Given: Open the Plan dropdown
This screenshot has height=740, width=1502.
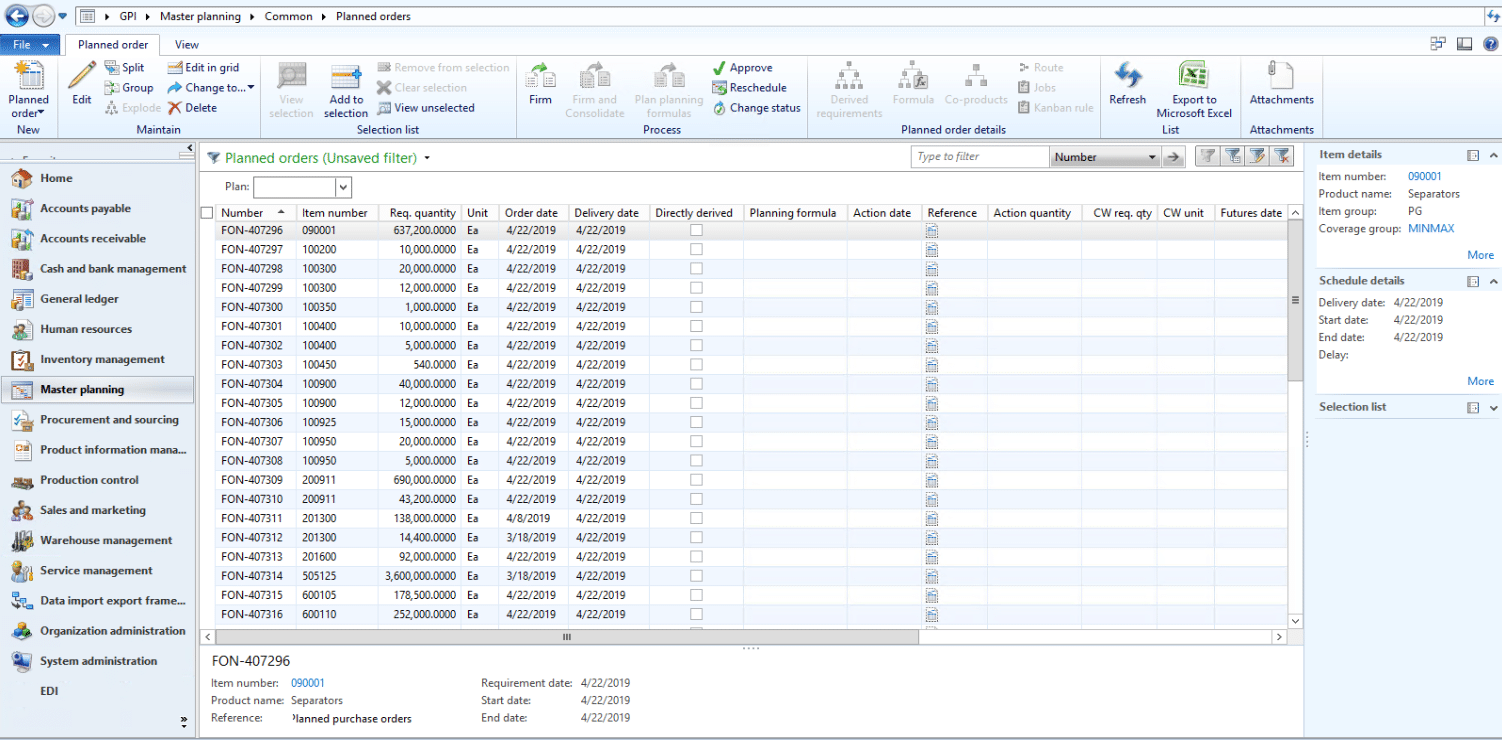Looking at the screenshot, I should (341, 187).
